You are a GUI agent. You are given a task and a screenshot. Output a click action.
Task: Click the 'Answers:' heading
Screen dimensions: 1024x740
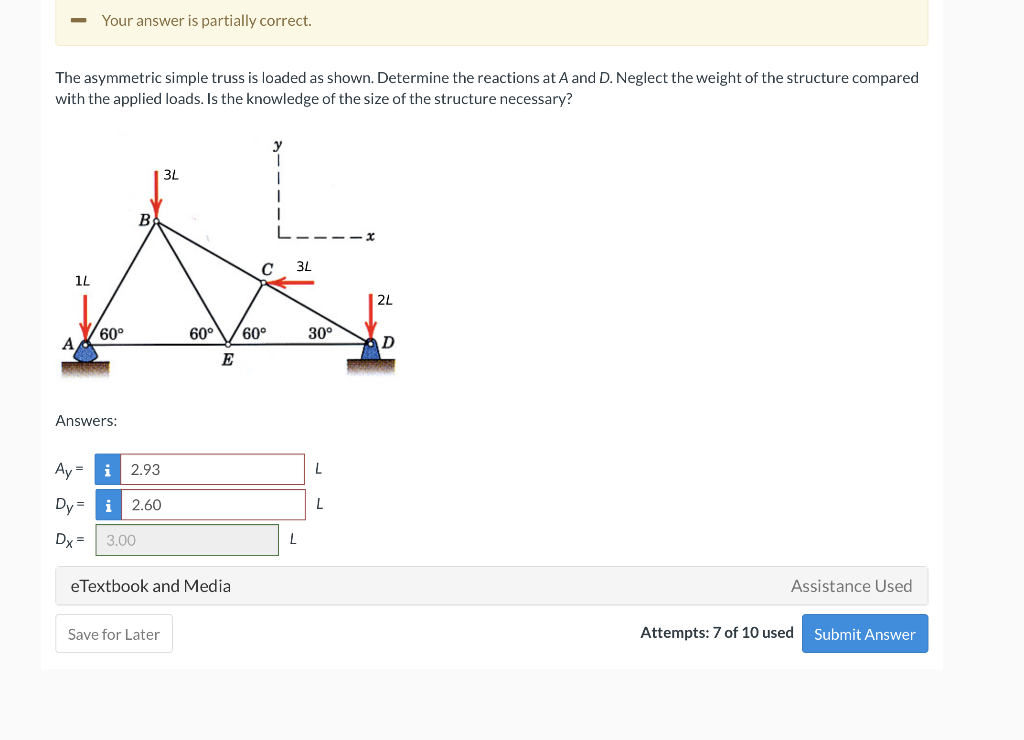[86, 421]
